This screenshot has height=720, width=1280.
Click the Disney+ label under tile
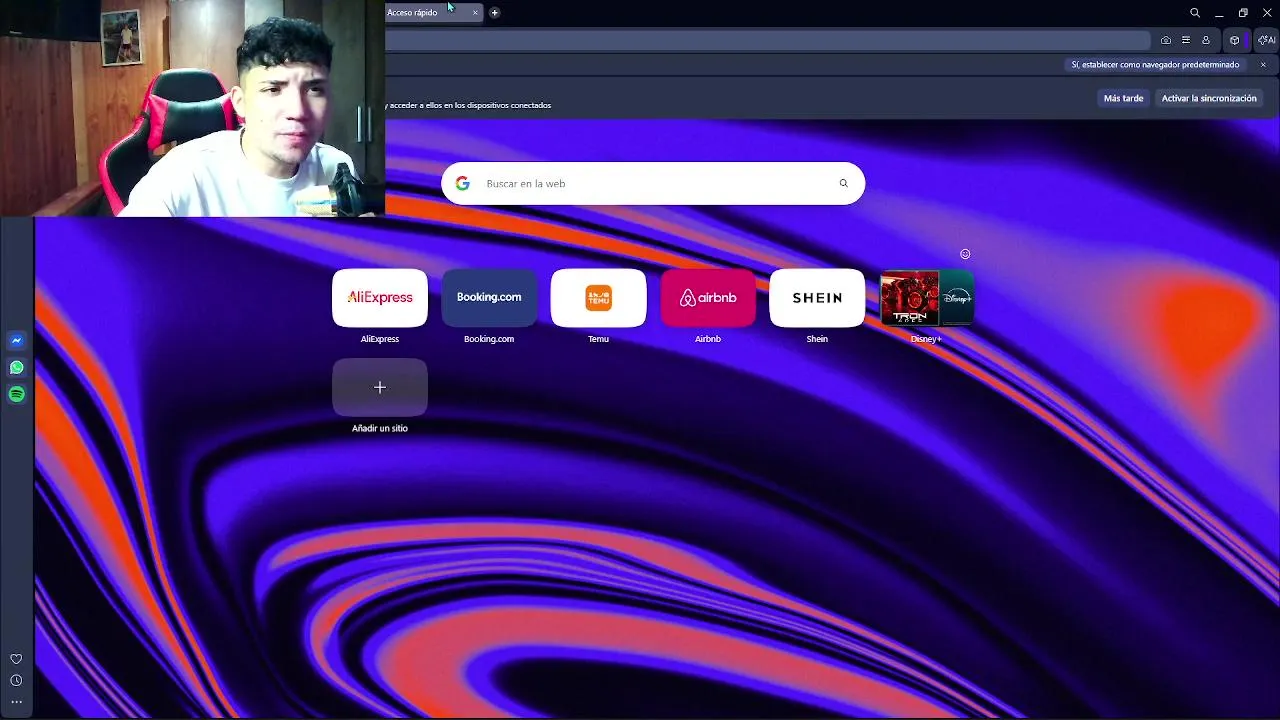(926, 339)
